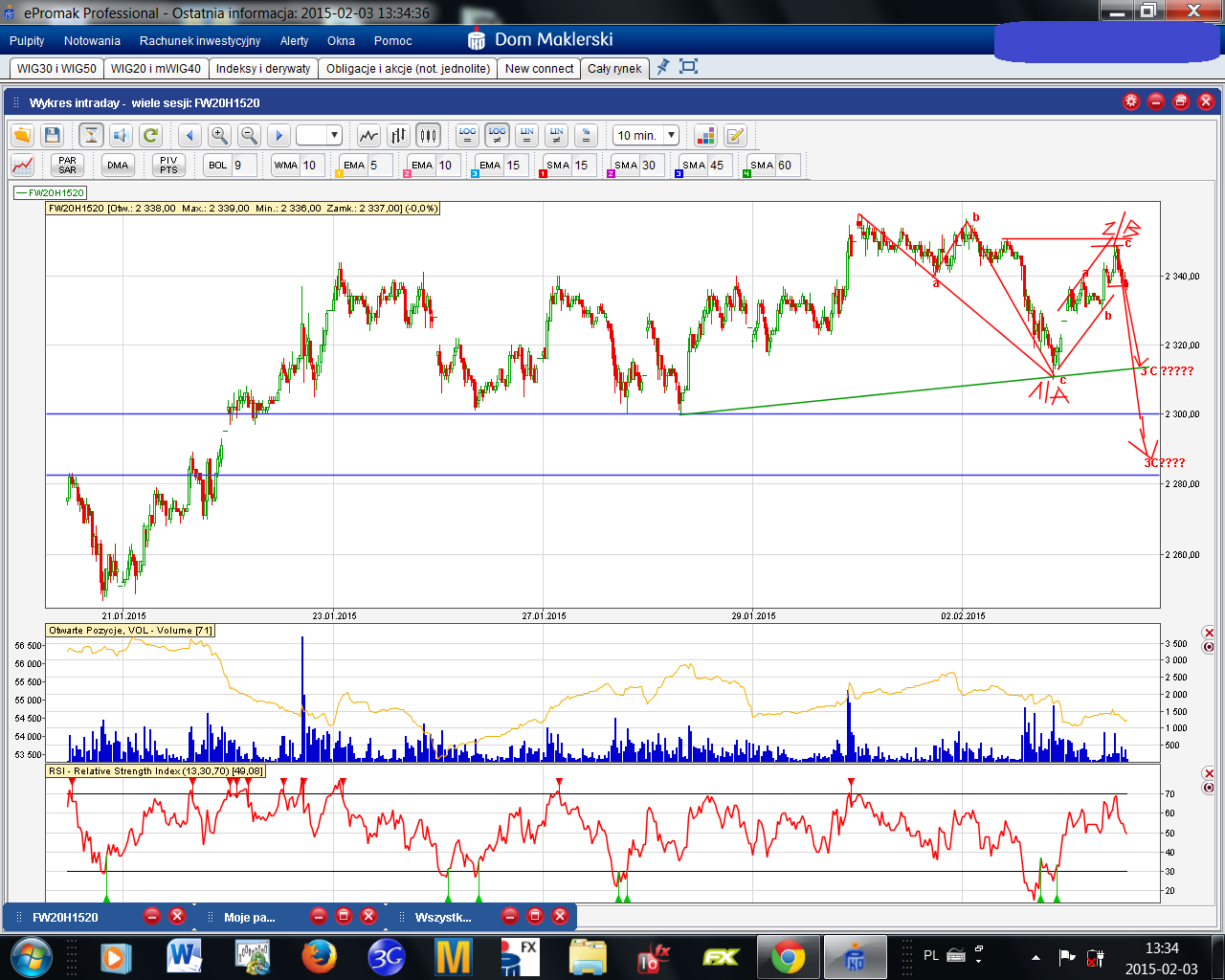Switch to line chart type

coord(368,136)
